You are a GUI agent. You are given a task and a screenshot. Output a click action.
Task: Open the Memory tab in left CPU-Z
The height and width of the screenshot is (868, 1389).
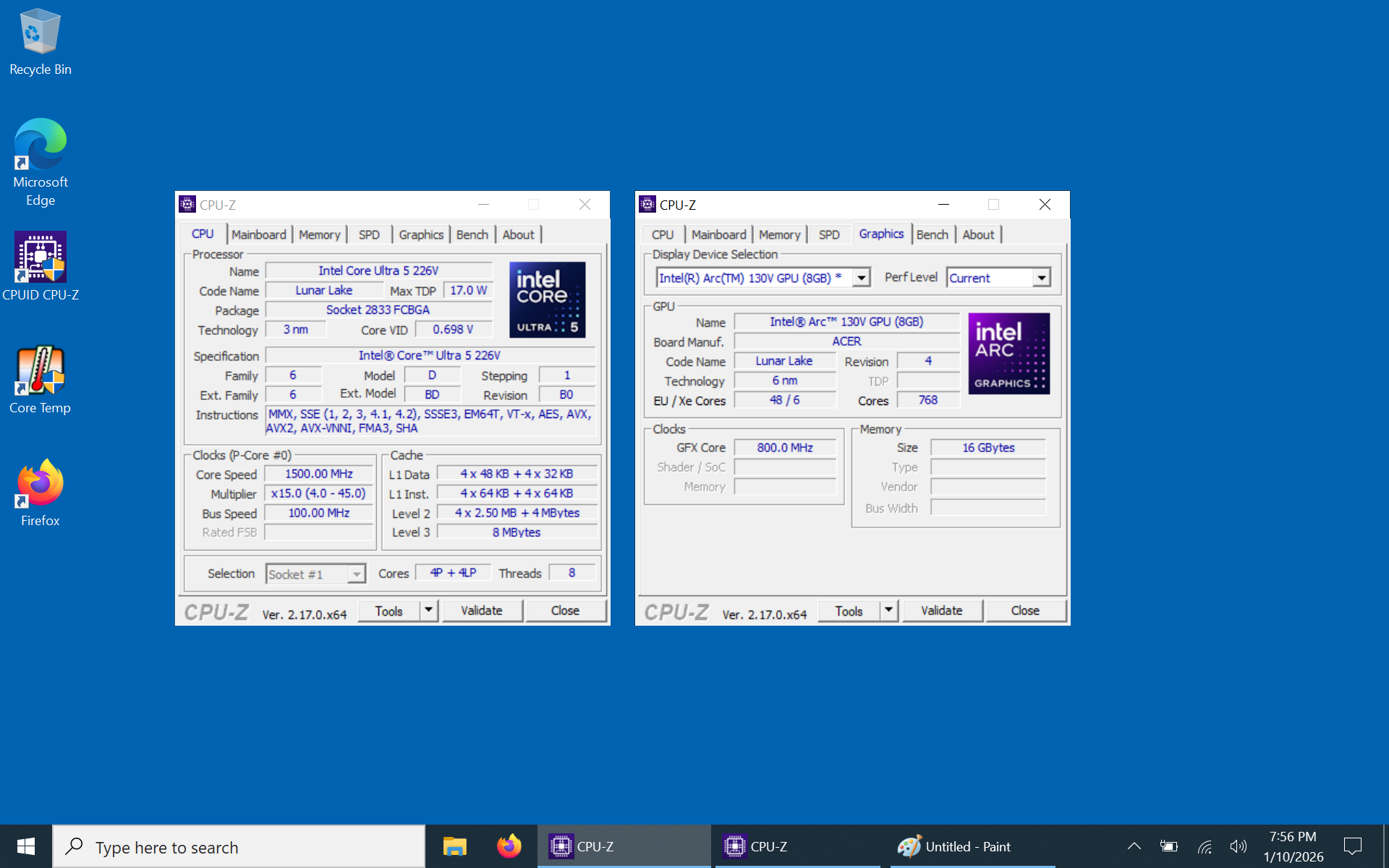point(319,234)
